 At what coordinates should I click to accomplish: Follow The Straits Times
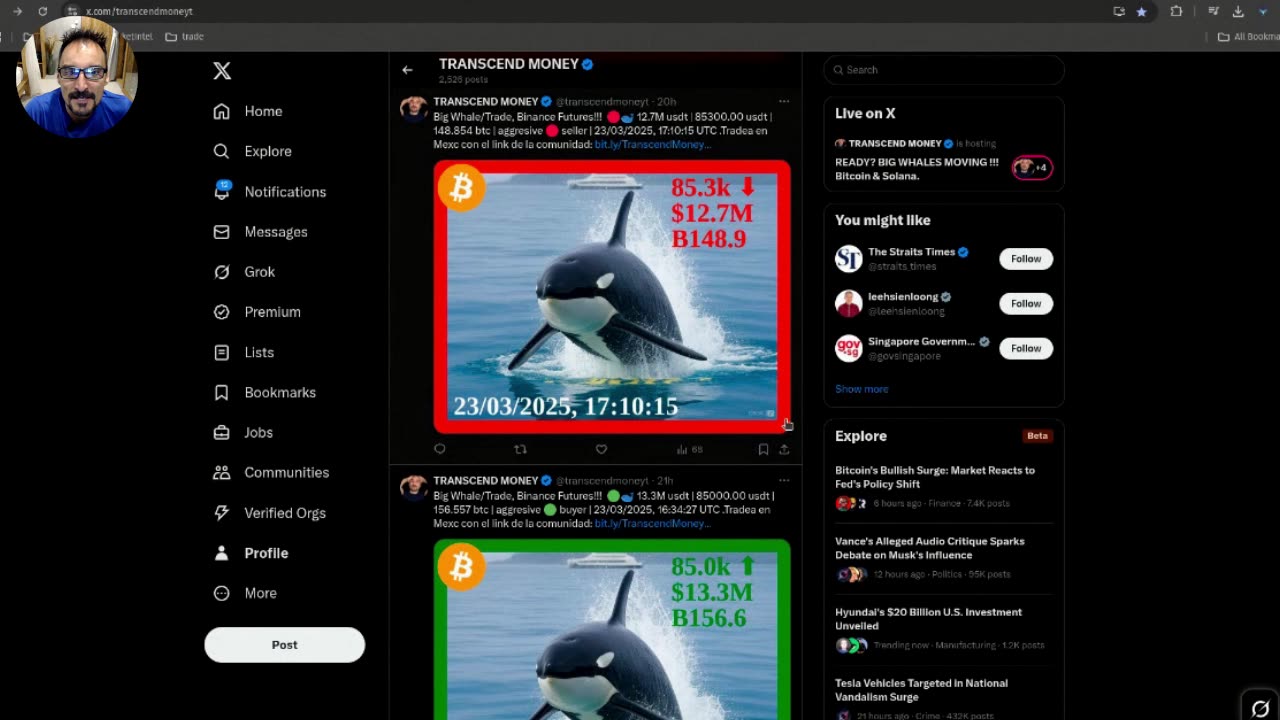coord(1026,259)
